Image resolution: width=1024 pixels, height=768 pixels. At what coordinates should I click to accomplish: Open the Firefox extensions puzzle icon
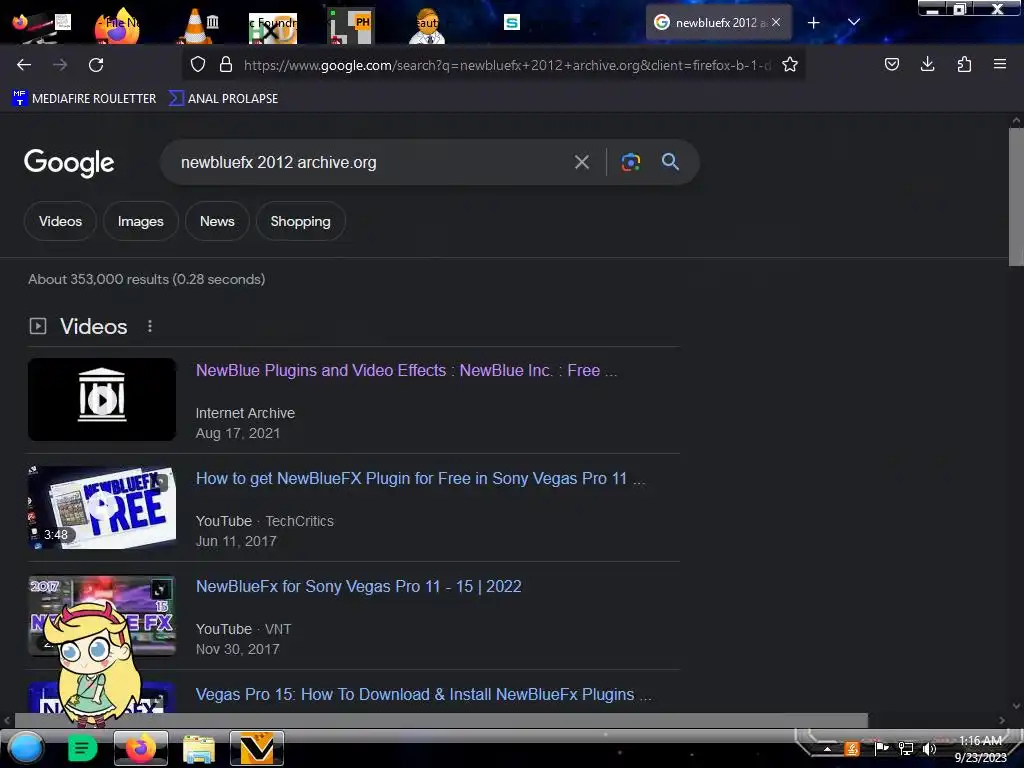click(964, 64)
